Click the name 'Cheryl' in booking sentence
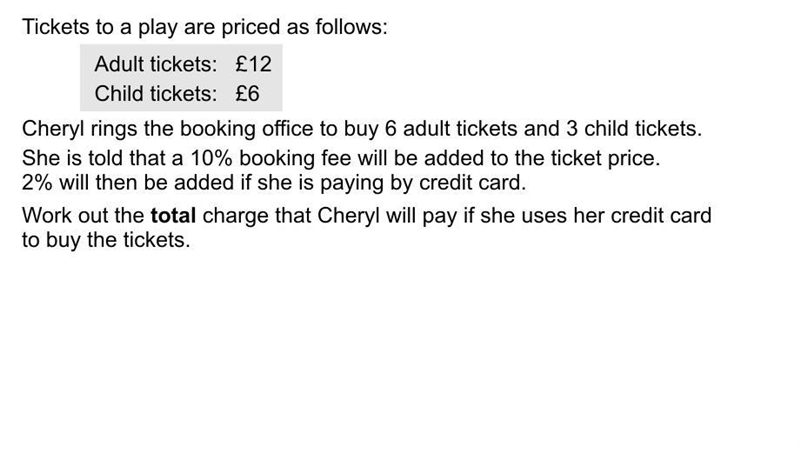The image size is (800, 452). click(x=53, y=129)
